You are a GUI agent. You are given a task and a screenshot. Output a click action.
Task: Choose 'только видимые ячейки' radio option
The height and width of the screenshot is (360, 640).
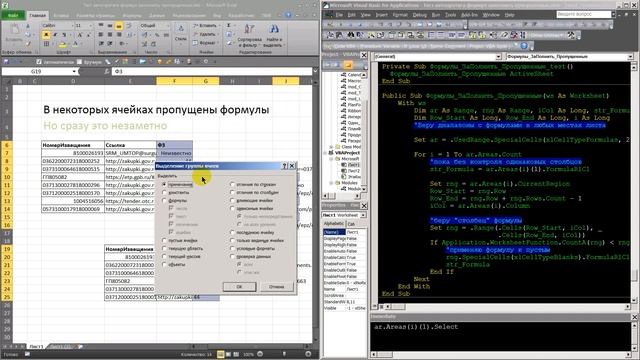233,240
